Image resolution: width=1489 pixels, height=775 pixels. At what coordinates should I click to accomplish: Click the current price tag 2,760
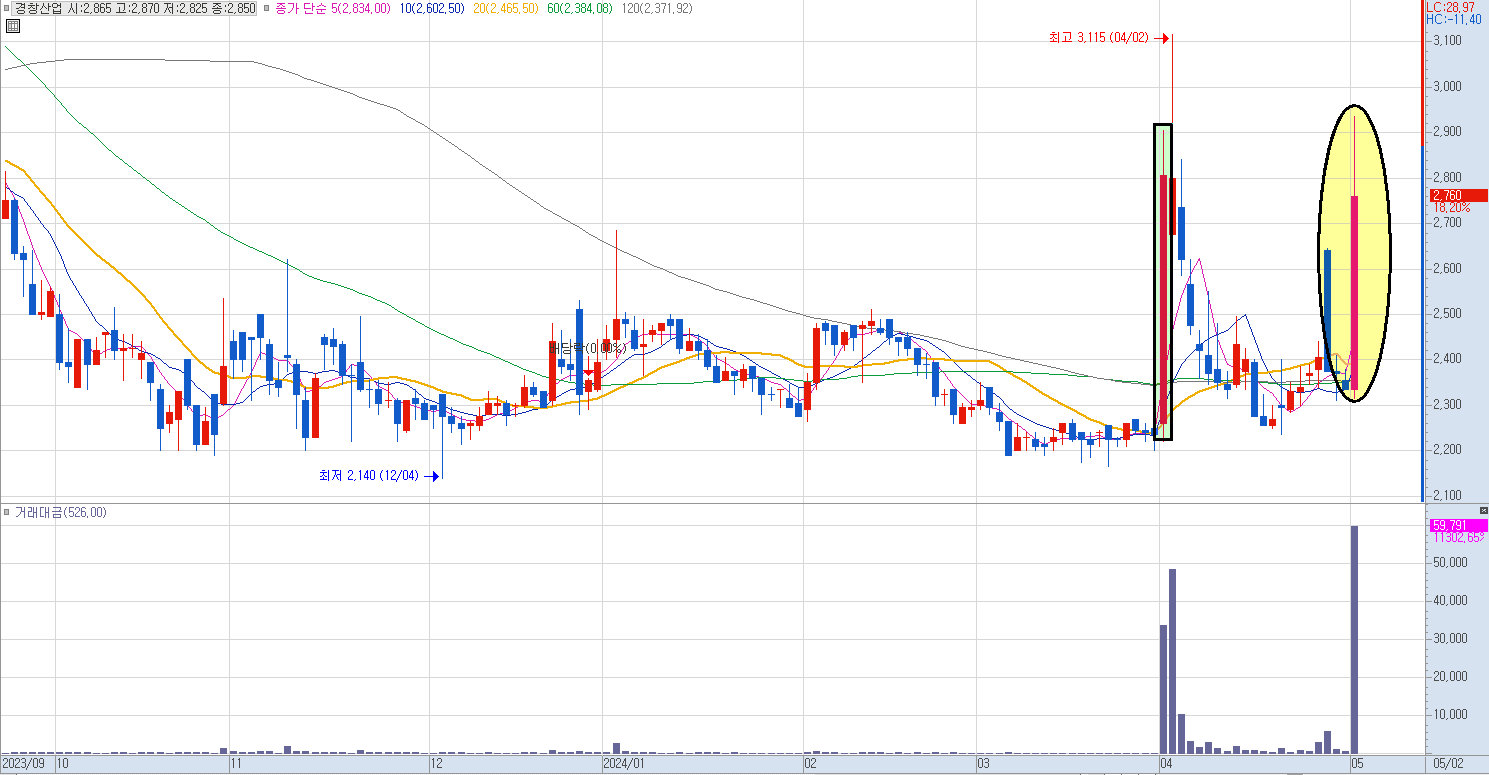(1459, 195)
